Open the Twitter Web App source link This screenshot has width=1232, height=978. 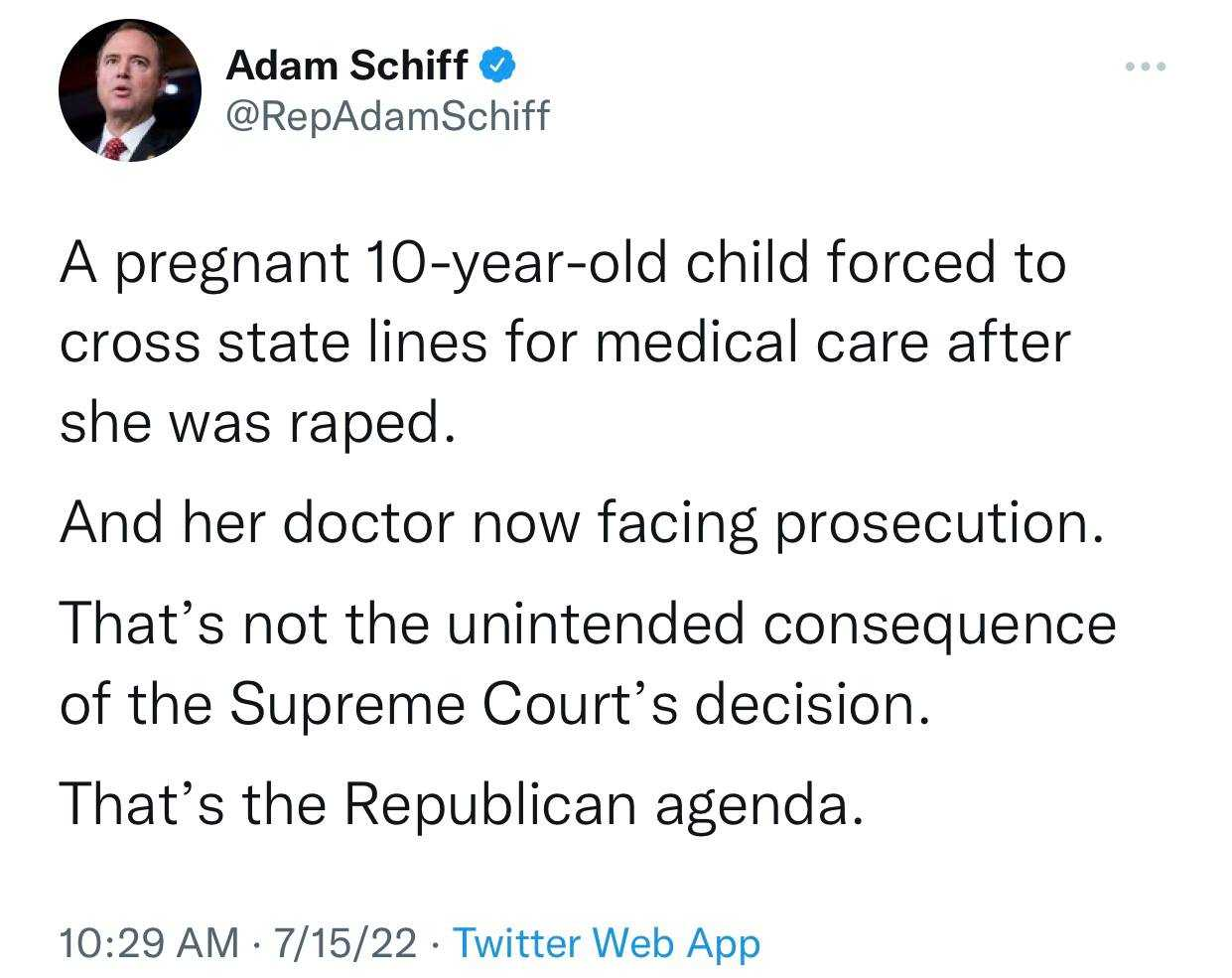(607, 941)
